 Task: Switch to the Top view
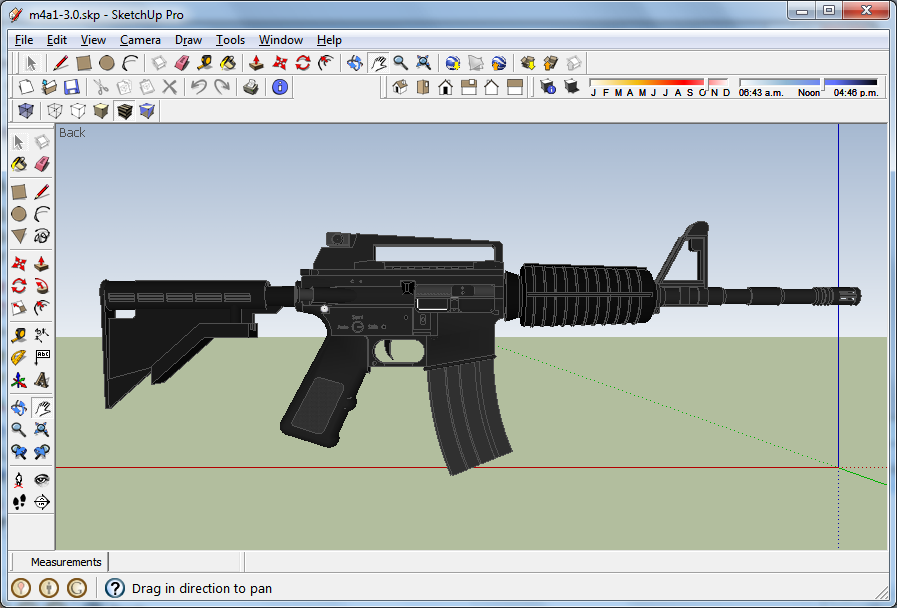coord(423,87)
